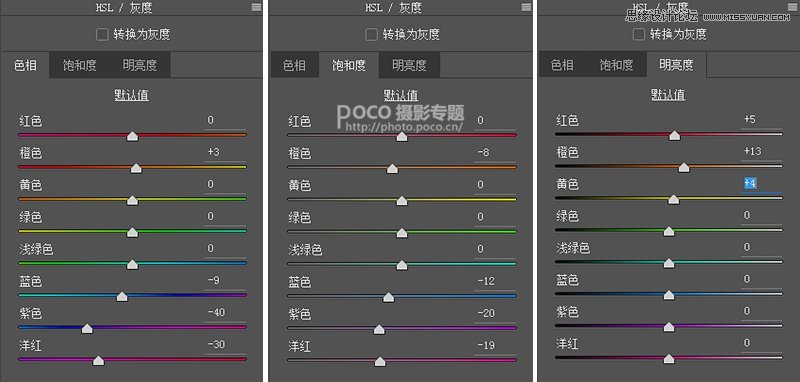Click the 绿色 luminance slider handle
This screenshot has width=800, height=382.
[x=669, y=232]
